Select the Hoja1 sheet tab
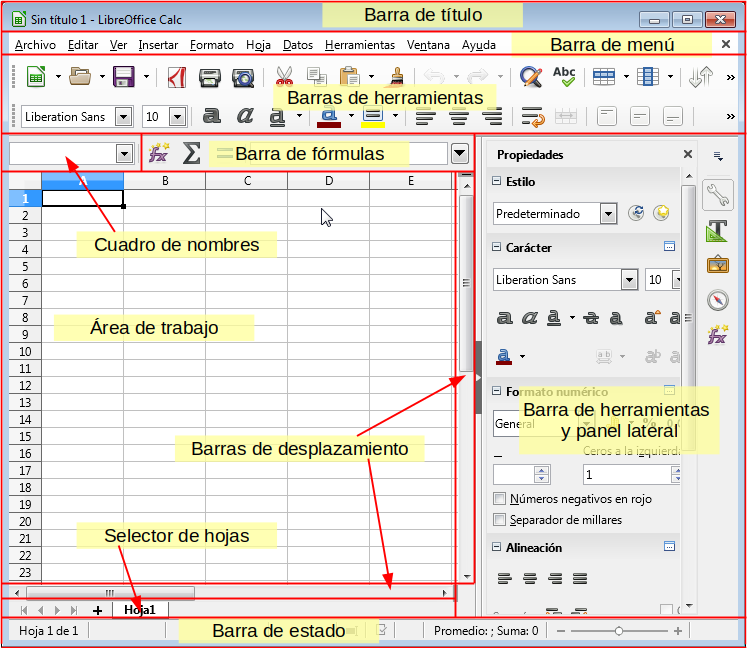The height and width of the screenshot is (648, 747). click(140, 609)
